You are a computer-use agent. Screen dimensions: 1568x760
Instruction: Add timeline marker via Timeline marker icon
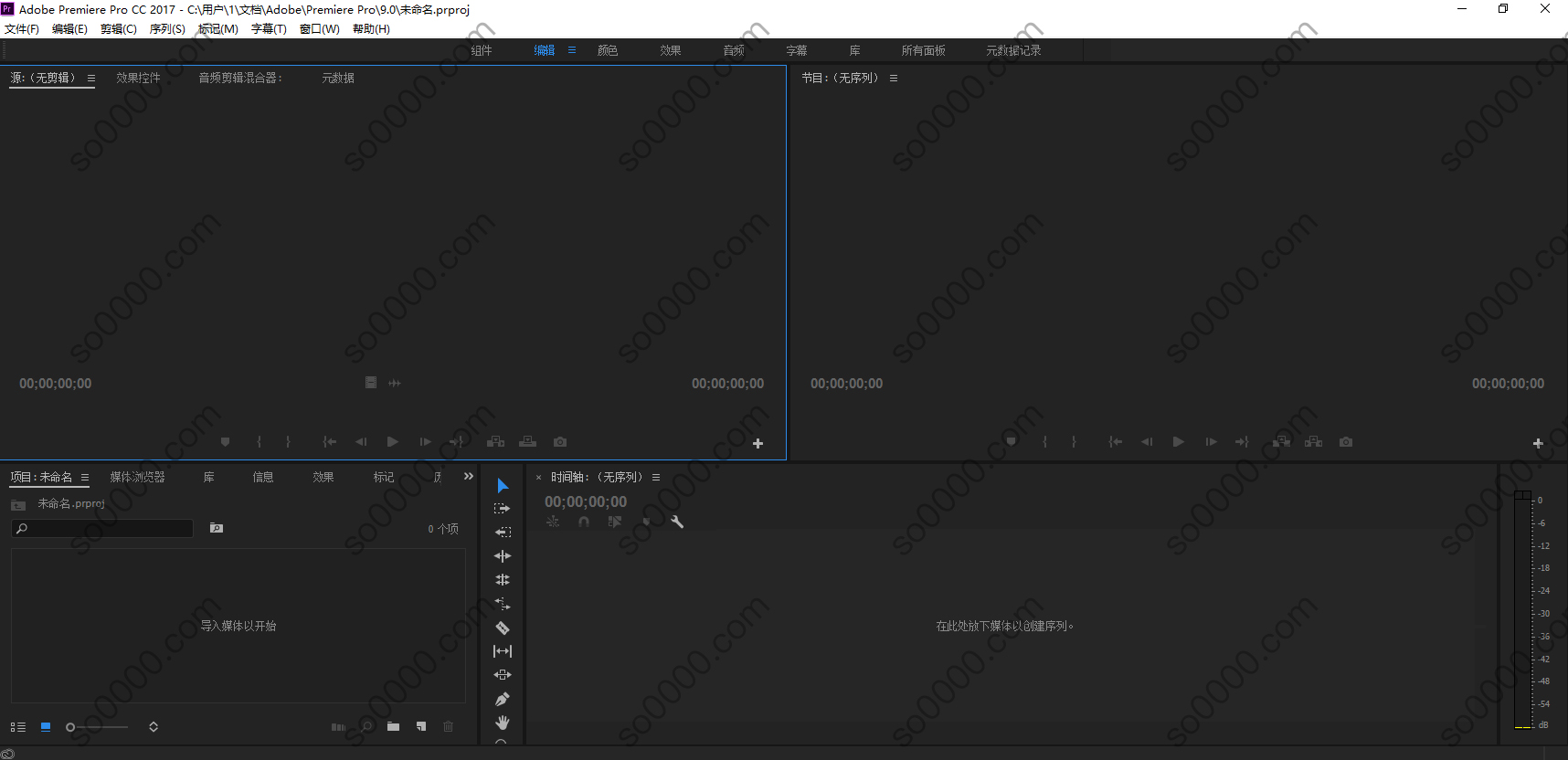coord(646,522)
